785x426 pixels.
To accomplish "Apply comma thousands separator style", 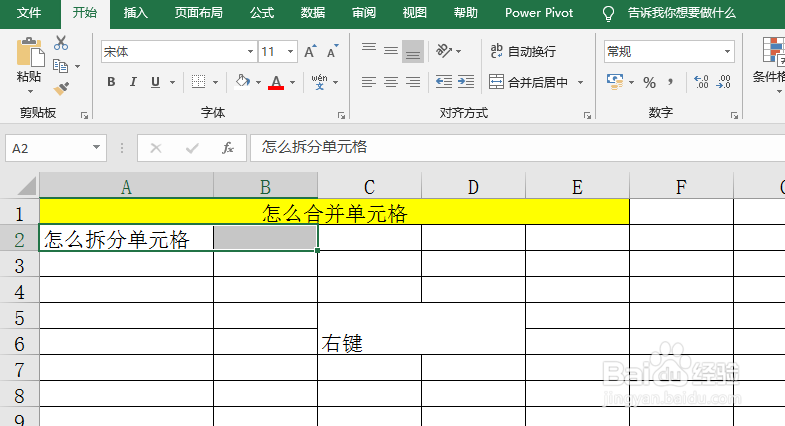I will coord(671,82).
